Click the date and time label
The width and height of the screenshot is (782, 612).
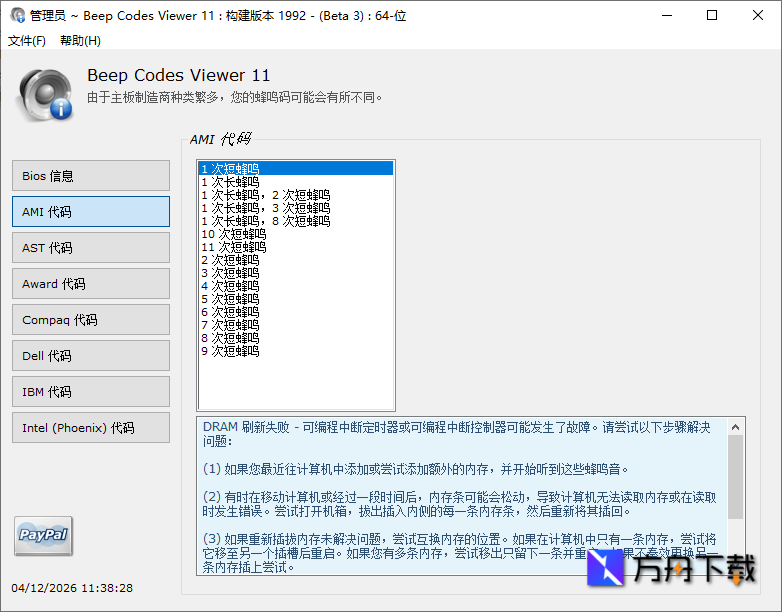(72, 588)
